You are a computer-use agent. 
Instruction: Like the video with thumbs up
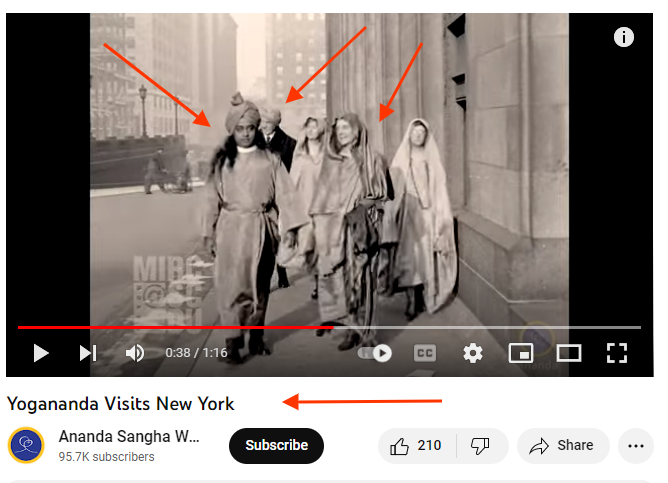point(417,446)
